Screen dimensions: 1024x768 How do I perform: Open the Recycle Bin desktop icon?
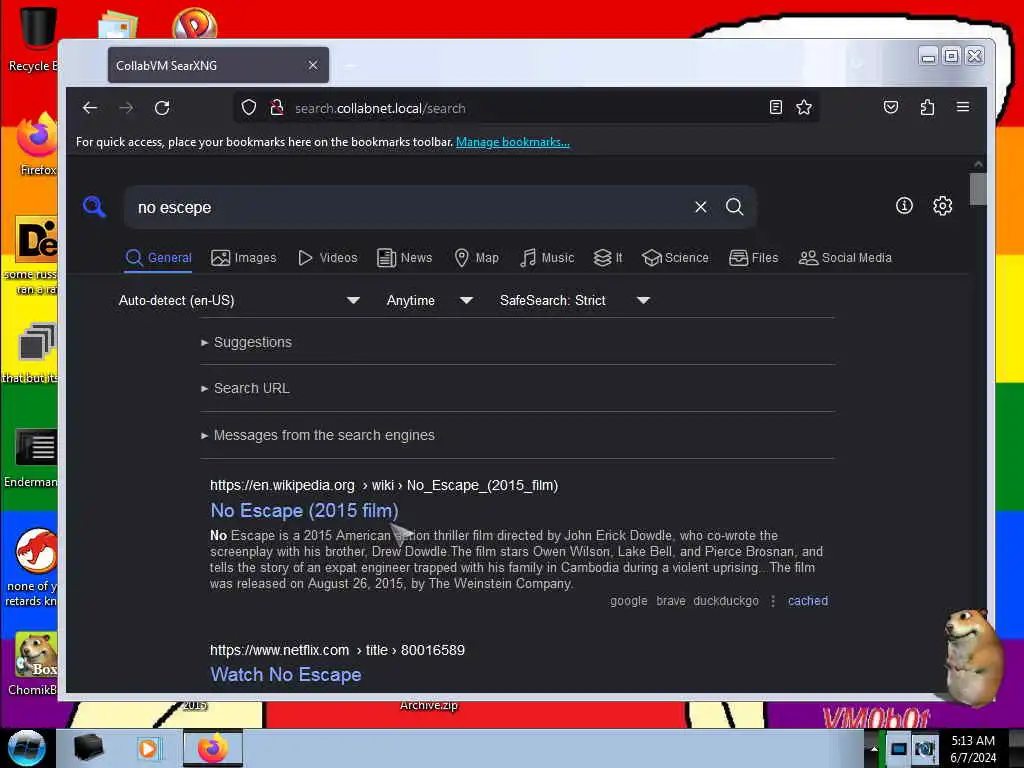coord(34,39)
